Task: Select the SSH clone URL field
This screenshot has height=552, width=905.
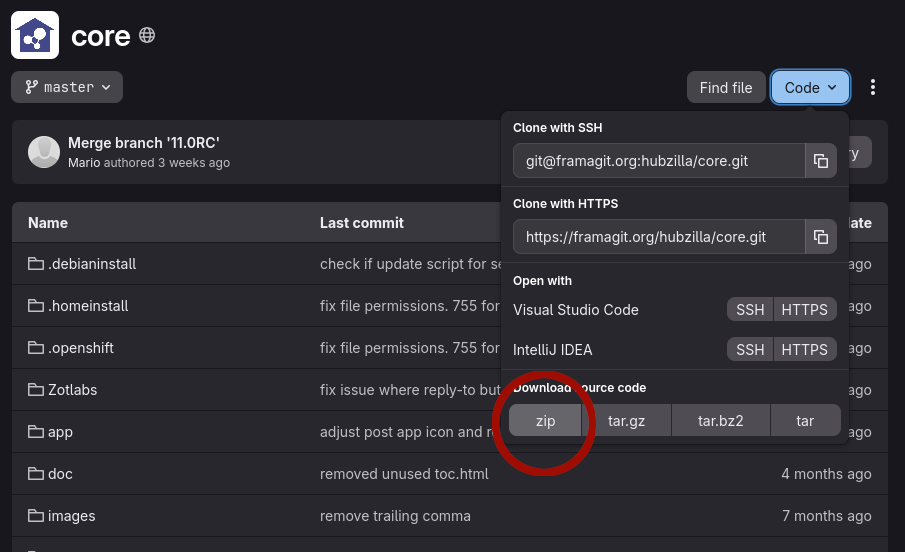Action: coord(659,161)
